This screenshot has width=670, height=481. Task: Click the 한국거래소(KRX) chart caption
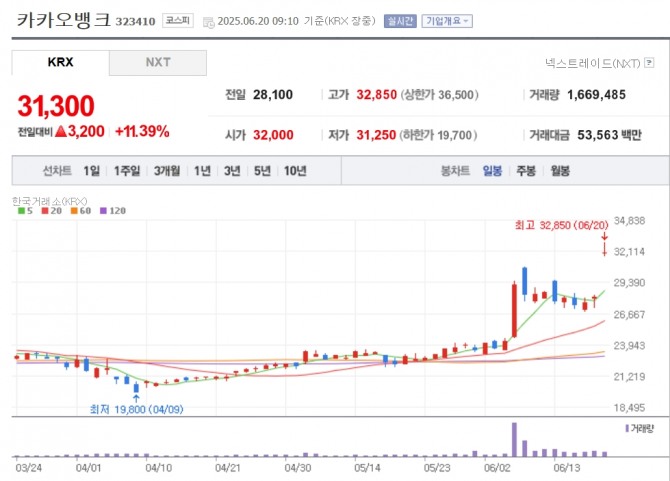(x=50, y=201)
